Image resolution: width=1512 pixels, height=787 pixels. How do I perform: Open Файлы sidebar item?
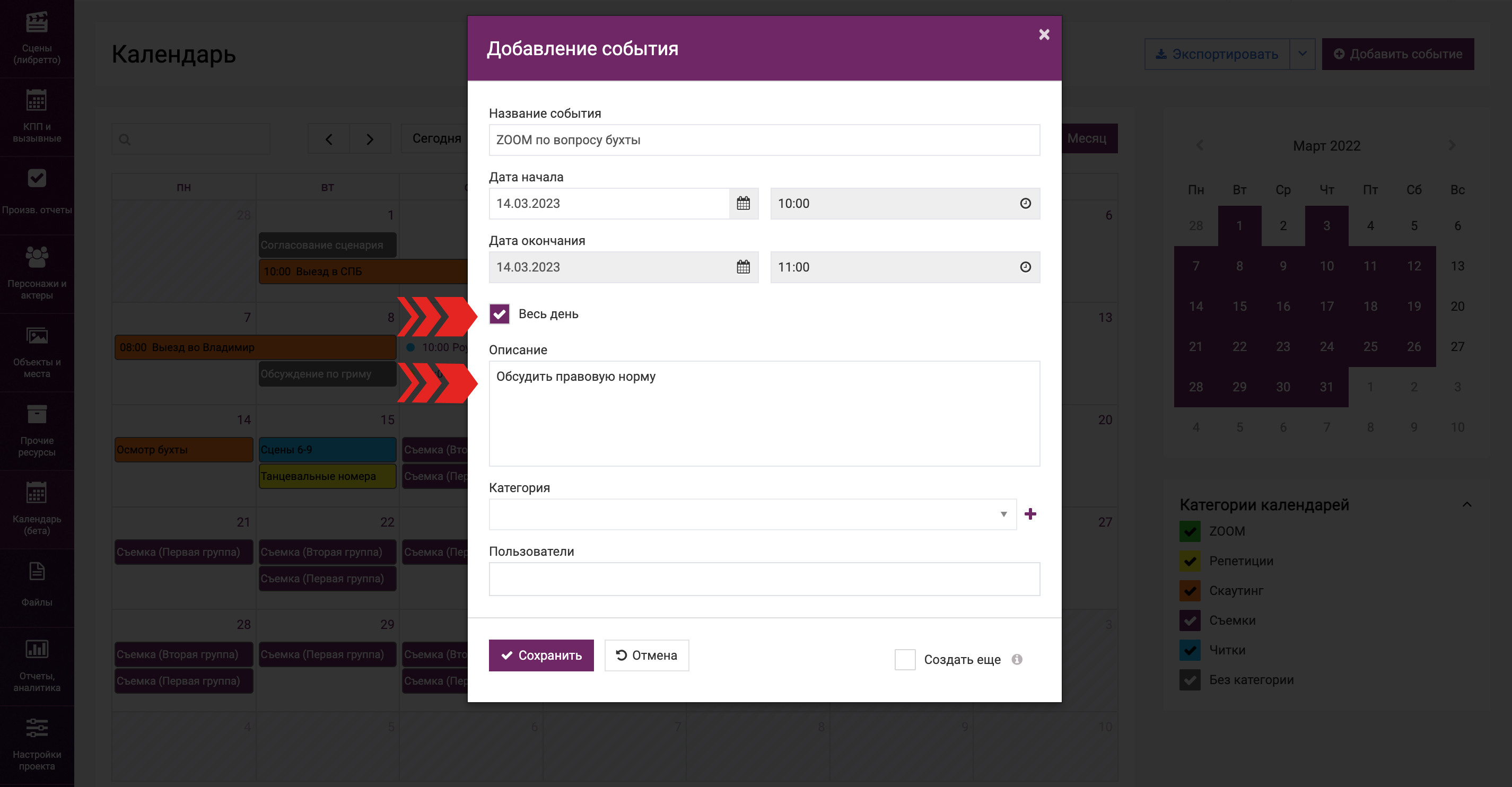coord(37,588)
